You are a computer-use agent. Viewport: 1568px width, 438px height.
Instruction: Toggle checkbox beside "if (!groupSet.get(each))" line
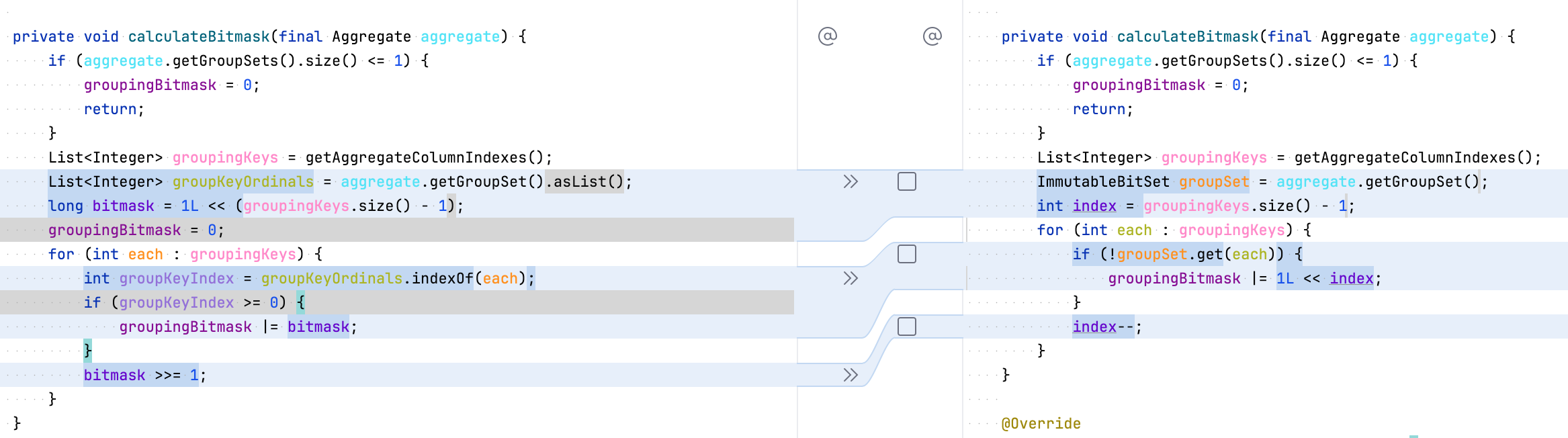pos(907,254)
